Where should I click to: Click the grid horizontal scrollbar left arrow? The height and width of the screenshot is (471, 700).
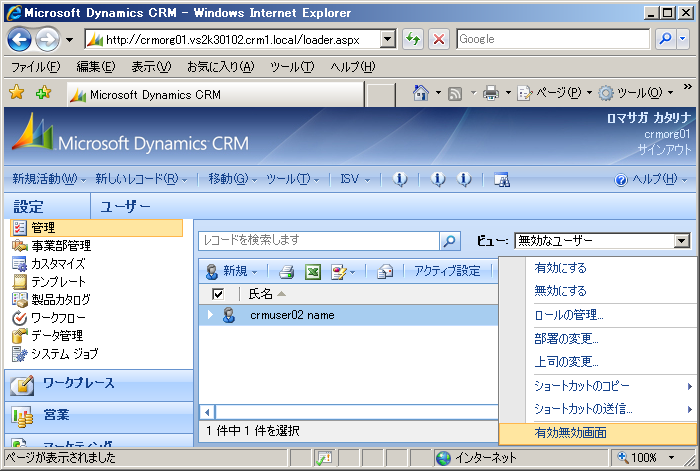[x=207, y=412]
